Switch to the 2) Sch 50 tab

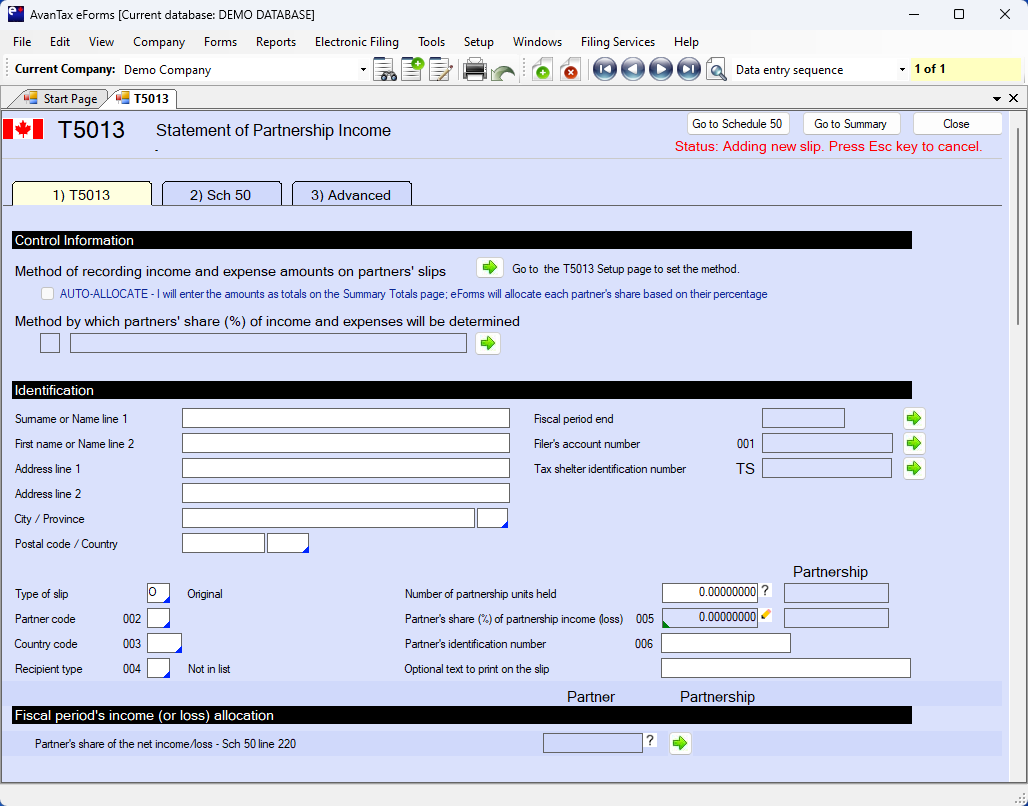click(x=221, y=195)
